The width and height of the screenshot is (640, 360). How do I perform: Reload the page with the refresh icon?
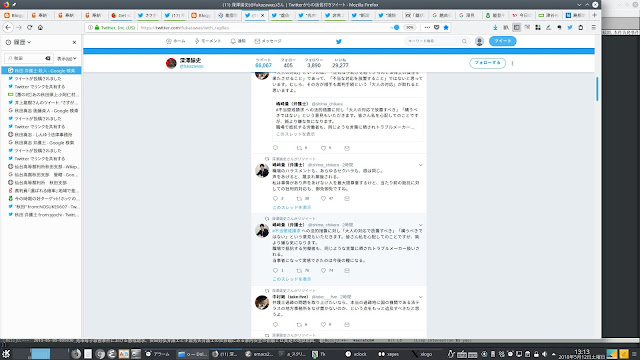[x=29, y=27]
